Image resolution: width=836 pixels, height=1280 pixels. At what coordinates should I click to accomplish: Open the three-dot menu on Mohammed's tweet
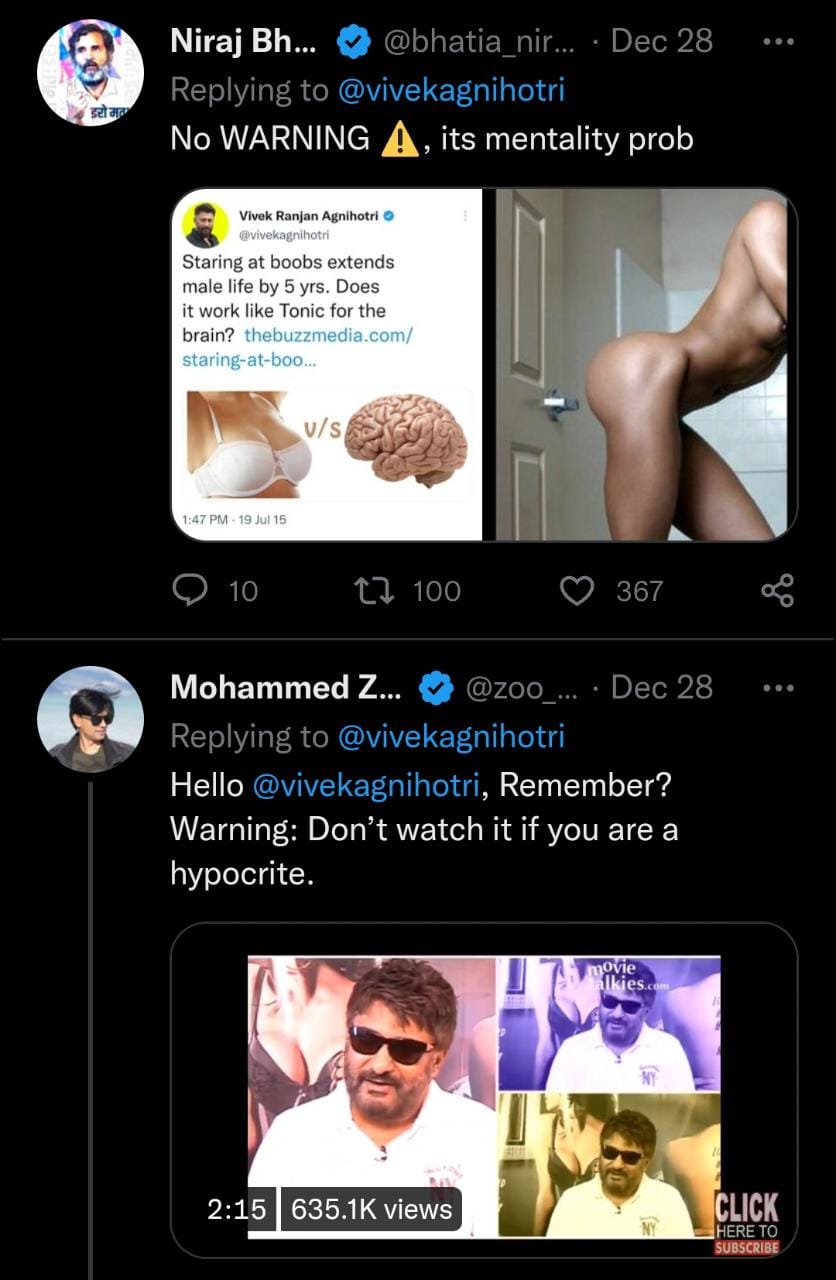[x=777, y=688]
